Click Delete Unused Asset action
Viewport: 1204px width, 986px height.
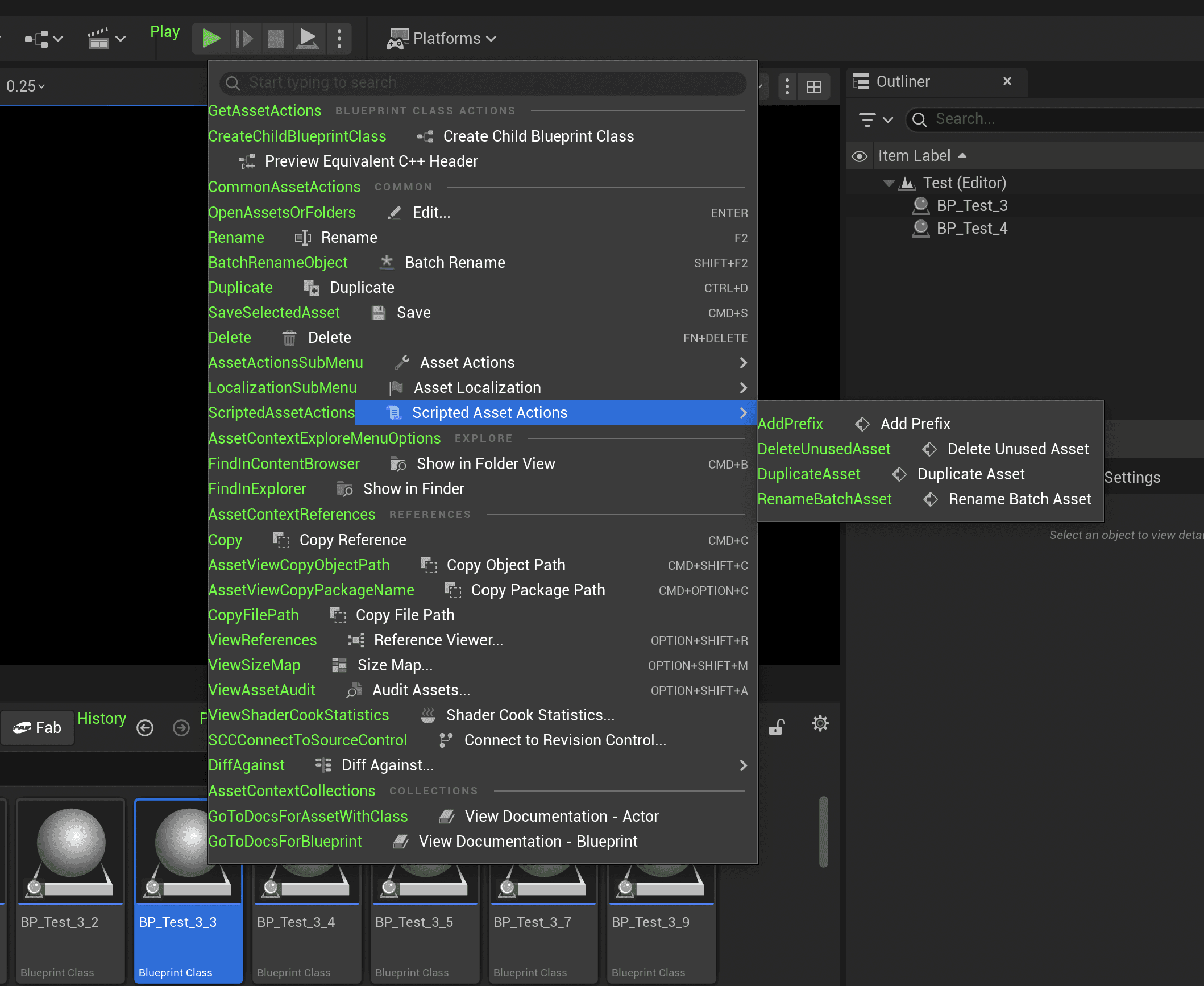tap(1018, 449)
